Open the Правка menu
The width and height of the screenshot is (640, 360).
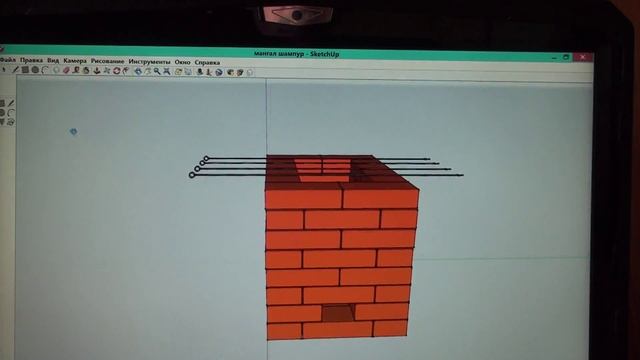[31, 60]
